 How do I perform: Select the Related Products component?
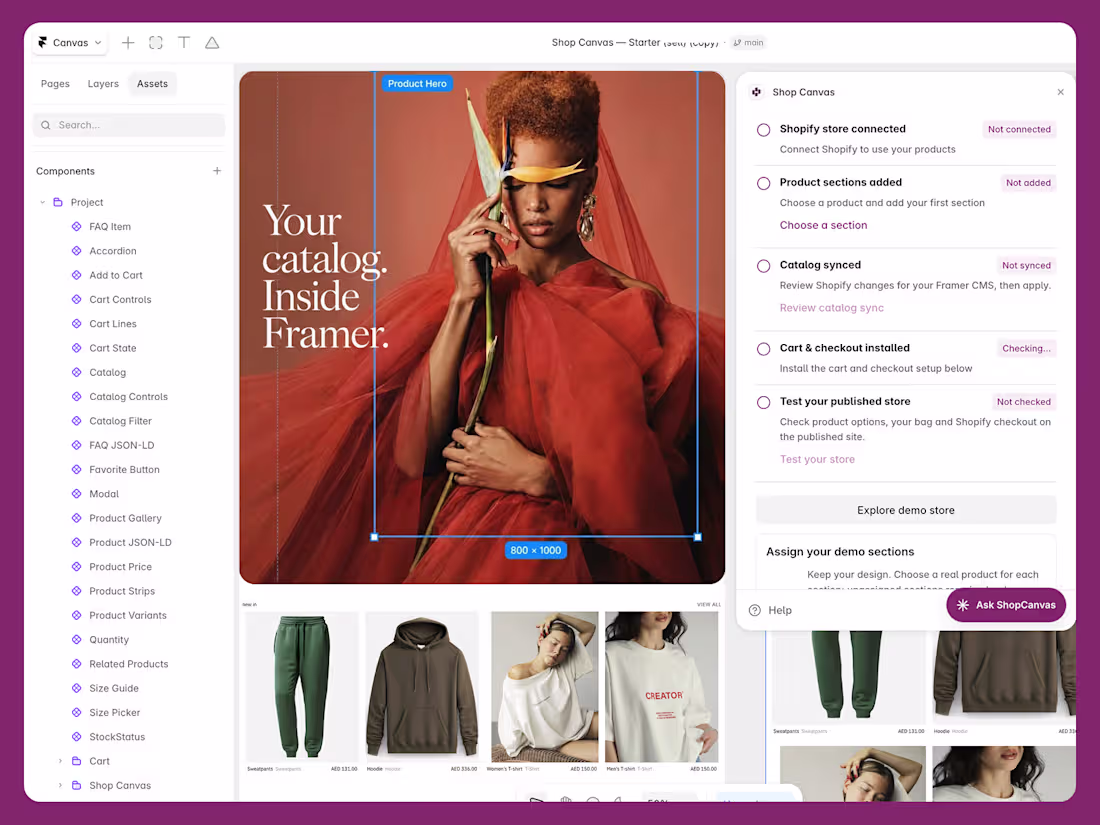coord(128,664)
